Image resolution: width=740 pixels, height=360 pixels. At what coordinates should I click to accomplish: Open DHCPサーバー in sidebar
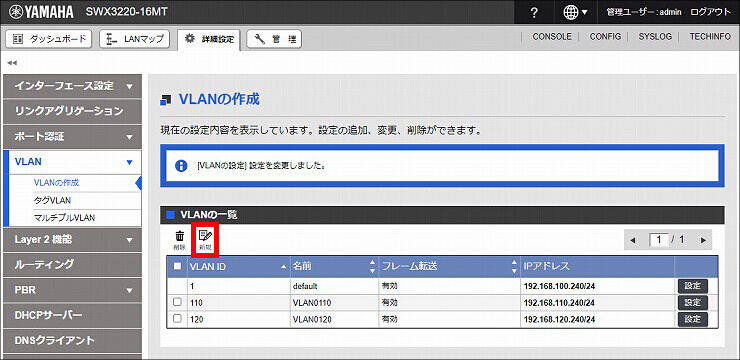point(72,315)
